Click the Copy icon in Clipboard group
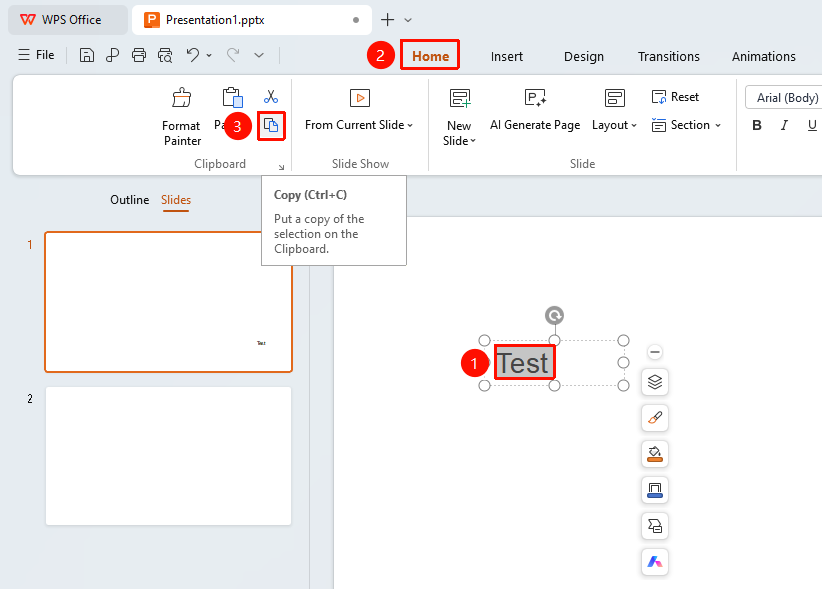This screenshot has width=822, height=589. coord(271,126)
